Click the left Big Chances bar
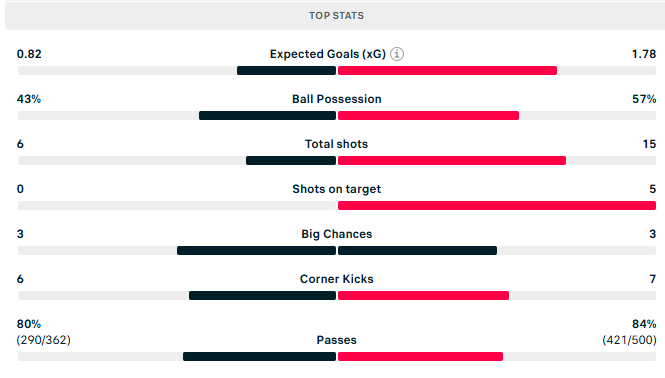 point(256,250)
